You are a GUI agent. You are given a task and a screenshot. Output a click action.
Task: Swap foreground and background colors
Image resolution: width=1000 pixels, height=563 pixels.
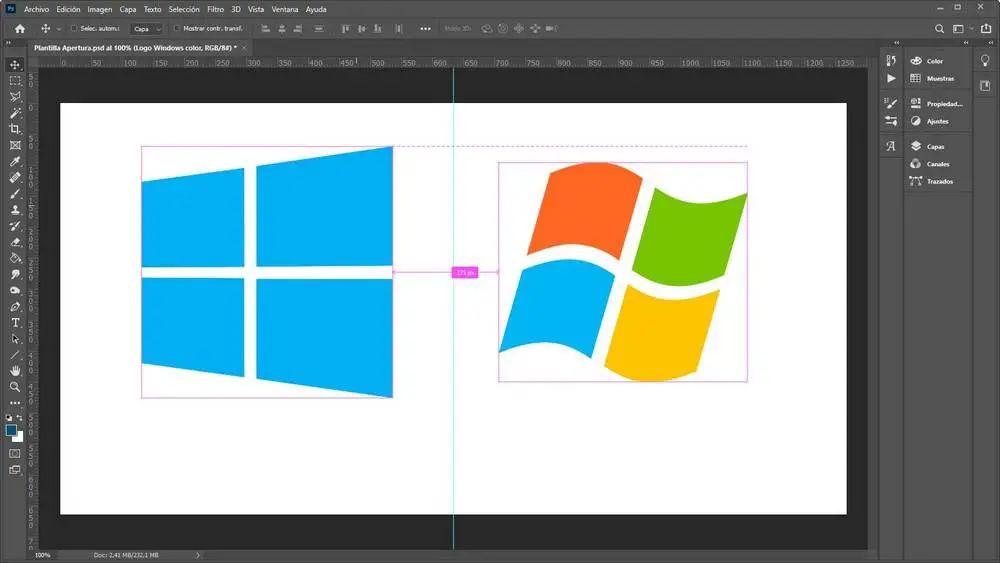[20, 418]
